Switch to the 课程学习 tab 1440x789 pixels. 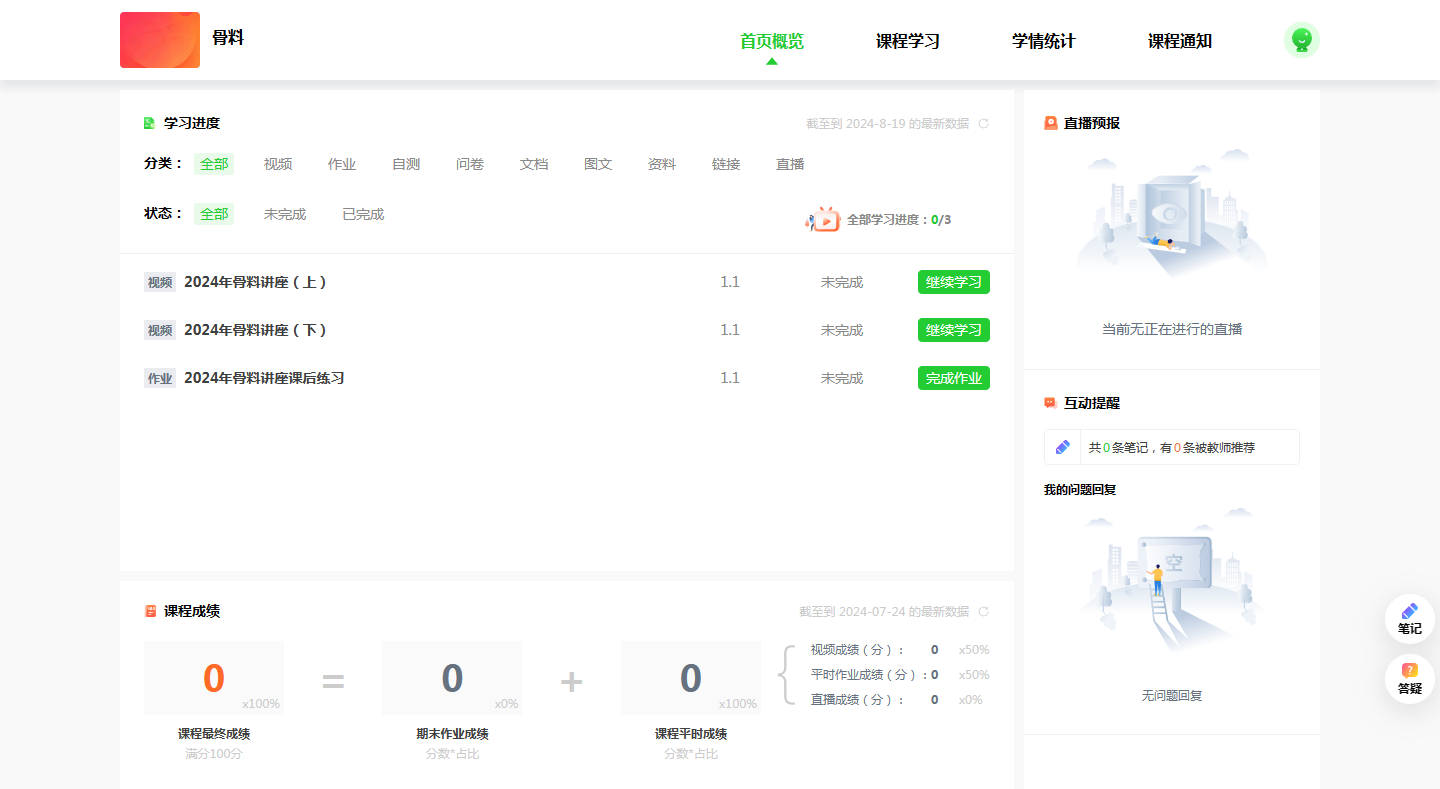click(x=906, y=42)
